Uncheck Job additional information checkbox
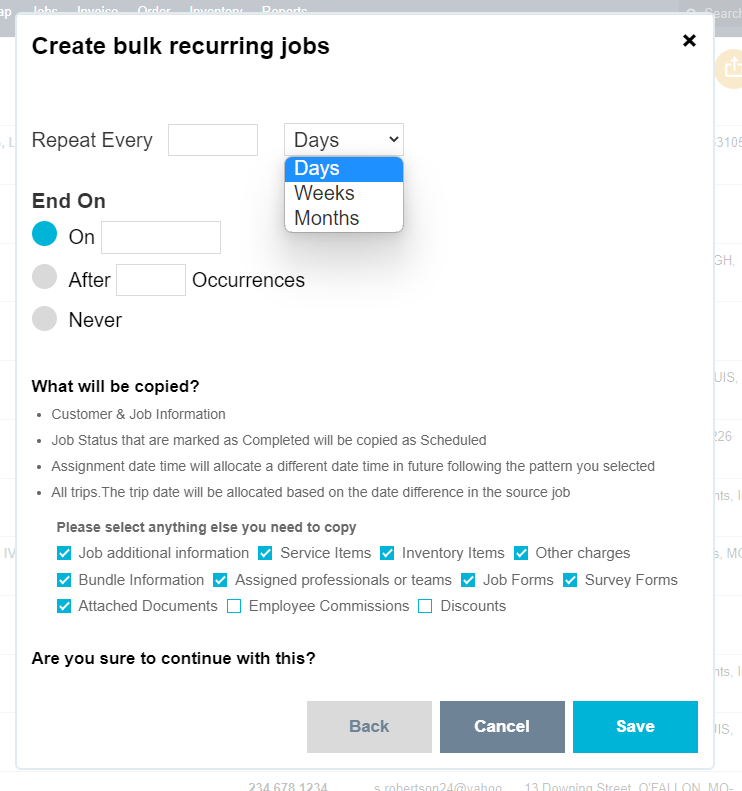This screenshot has width=742, height=791. (65, 553)
